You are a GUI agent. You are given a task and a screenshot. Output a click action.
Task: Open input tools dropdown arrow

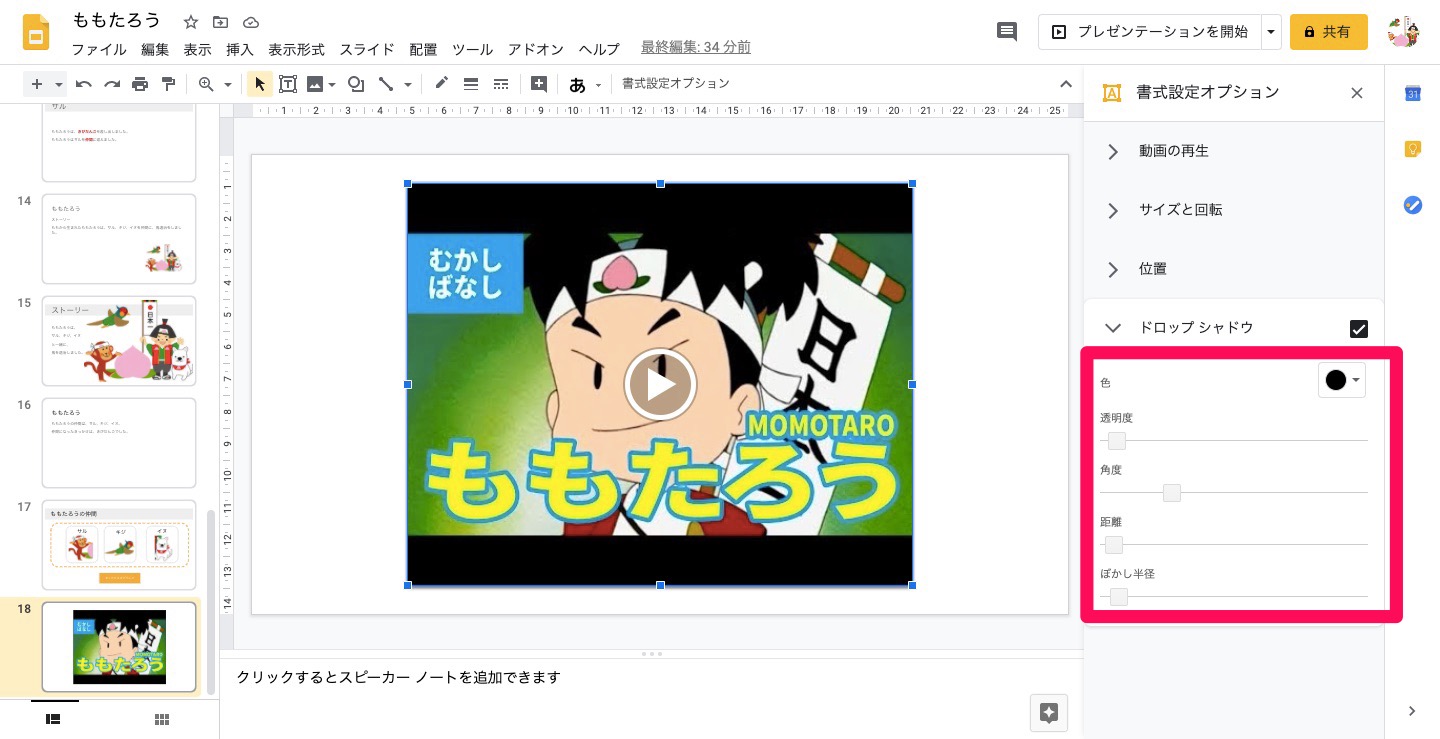click(x=599, y=85)
